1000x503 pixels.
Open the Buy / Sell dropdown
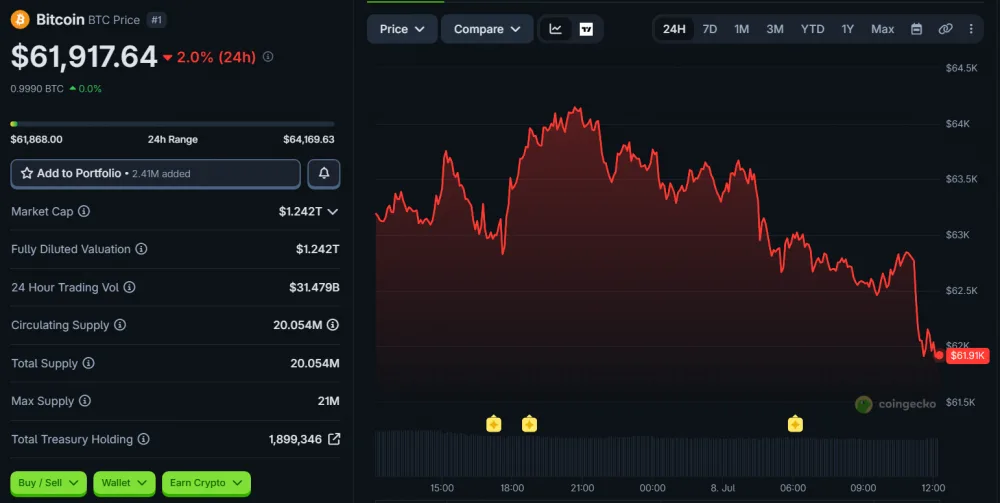point(48,483)
